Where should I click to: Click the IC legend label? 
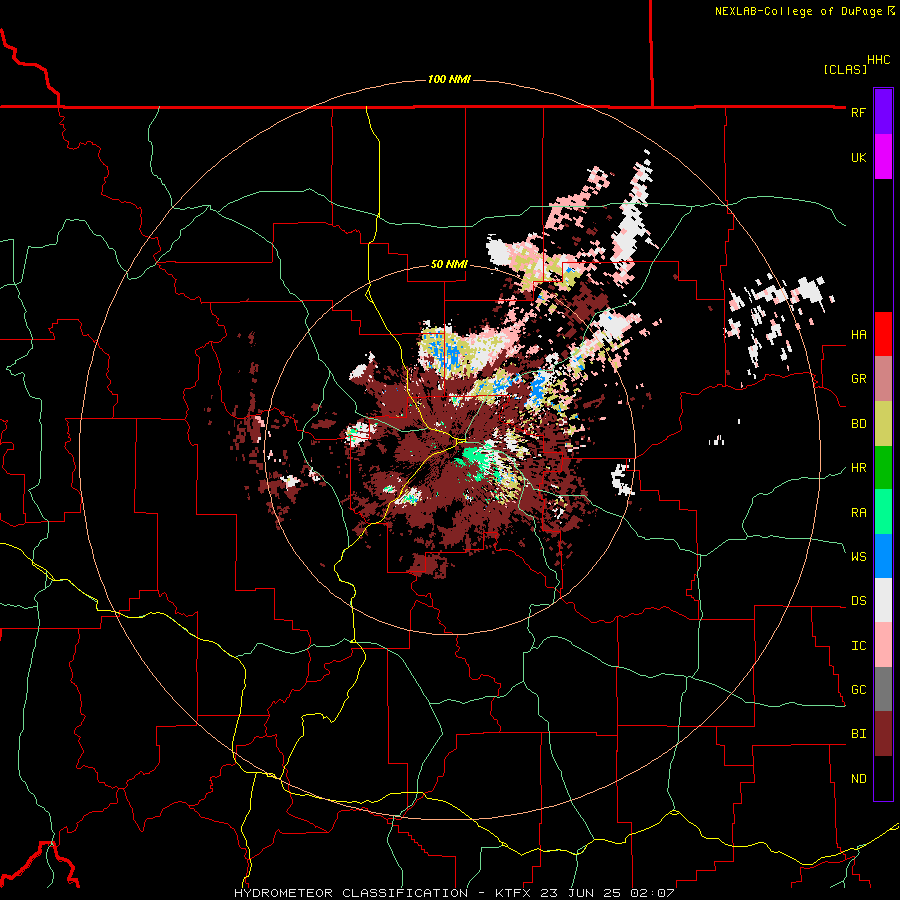(858, 646)
